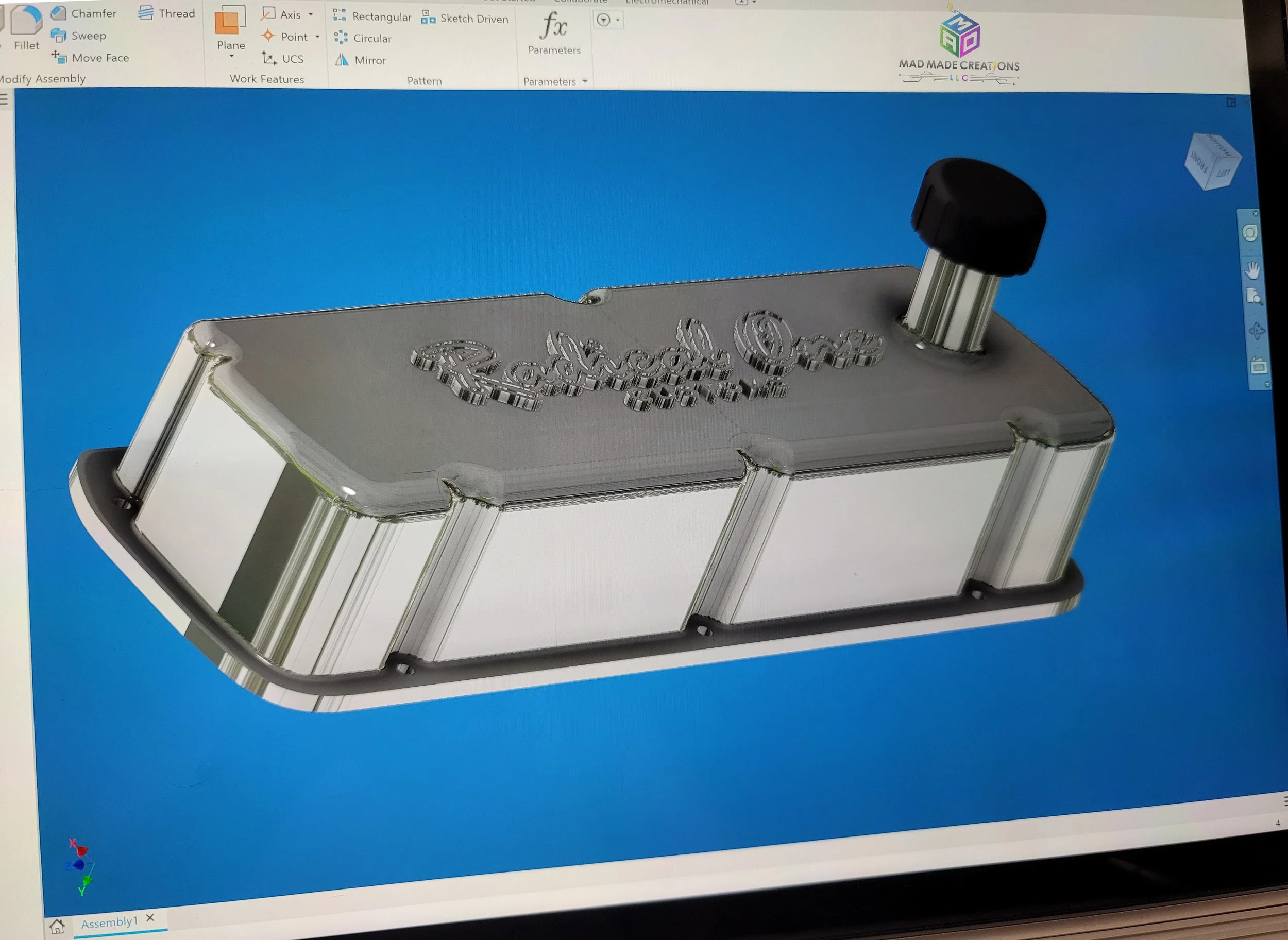Expand the Parameters panel dropdown
Viewport: 1288px width, 940px height.
click(585, 81)
